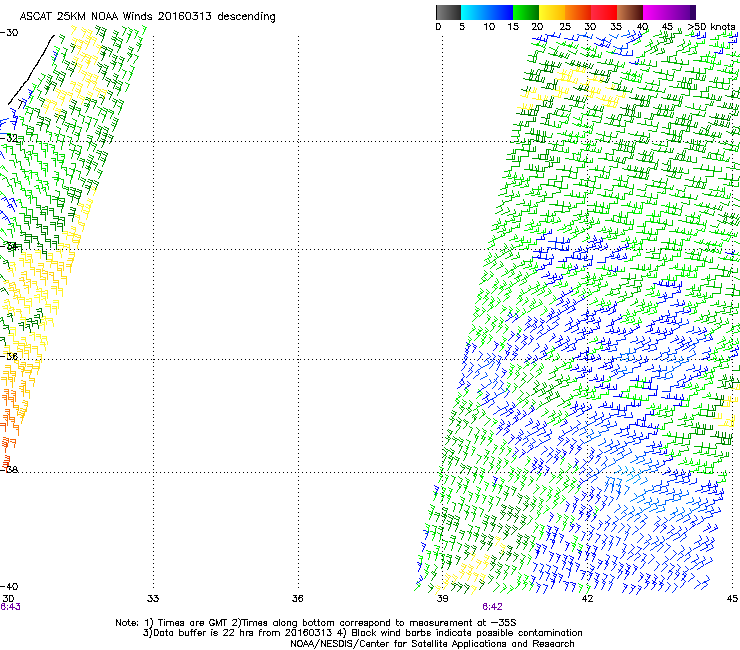Click the '-32' latitude axis label
The image size is (740, 650).
pos(9,138)
